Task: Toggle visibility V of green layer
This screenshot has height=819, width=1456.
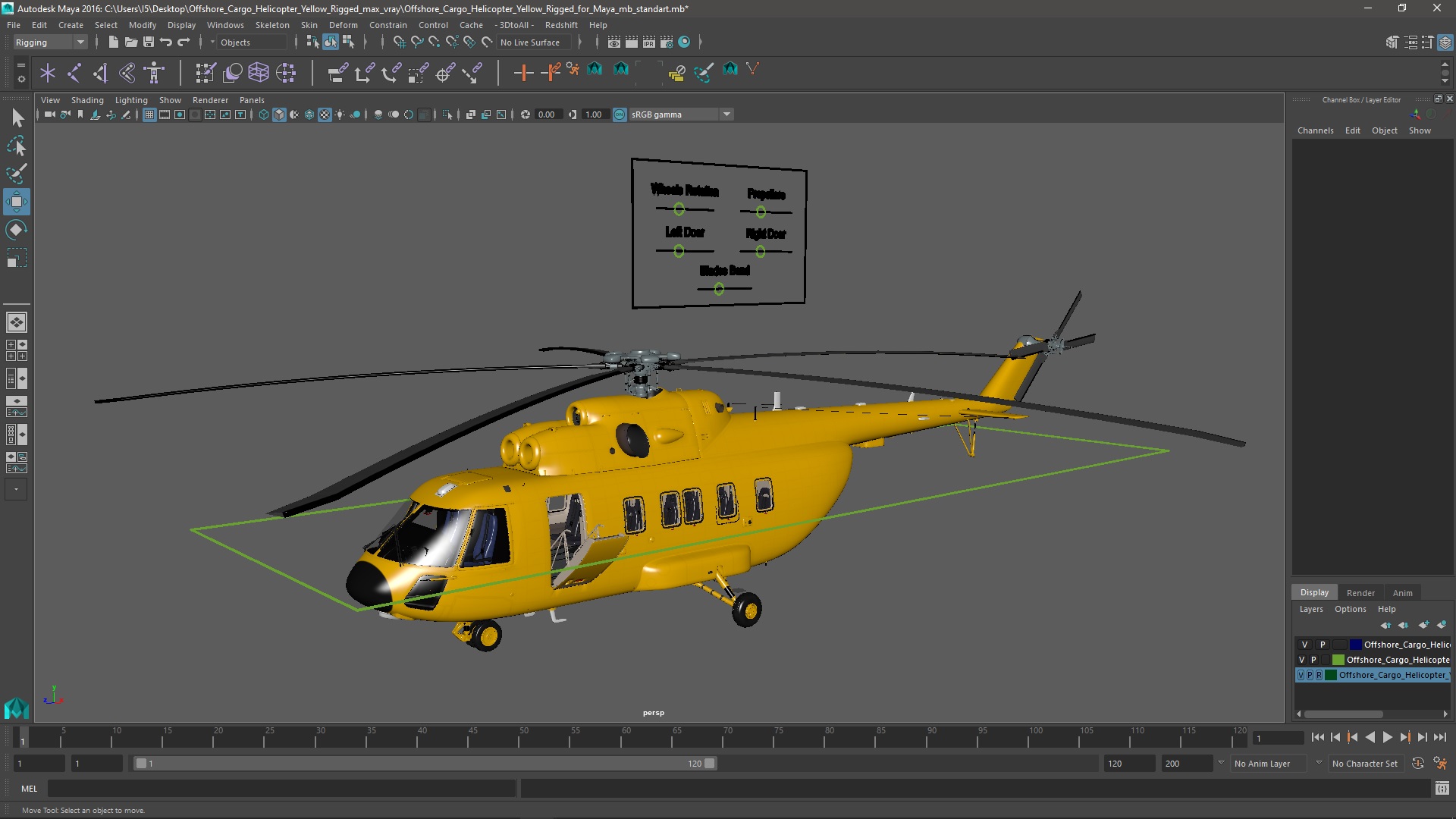Action: 1301,660
